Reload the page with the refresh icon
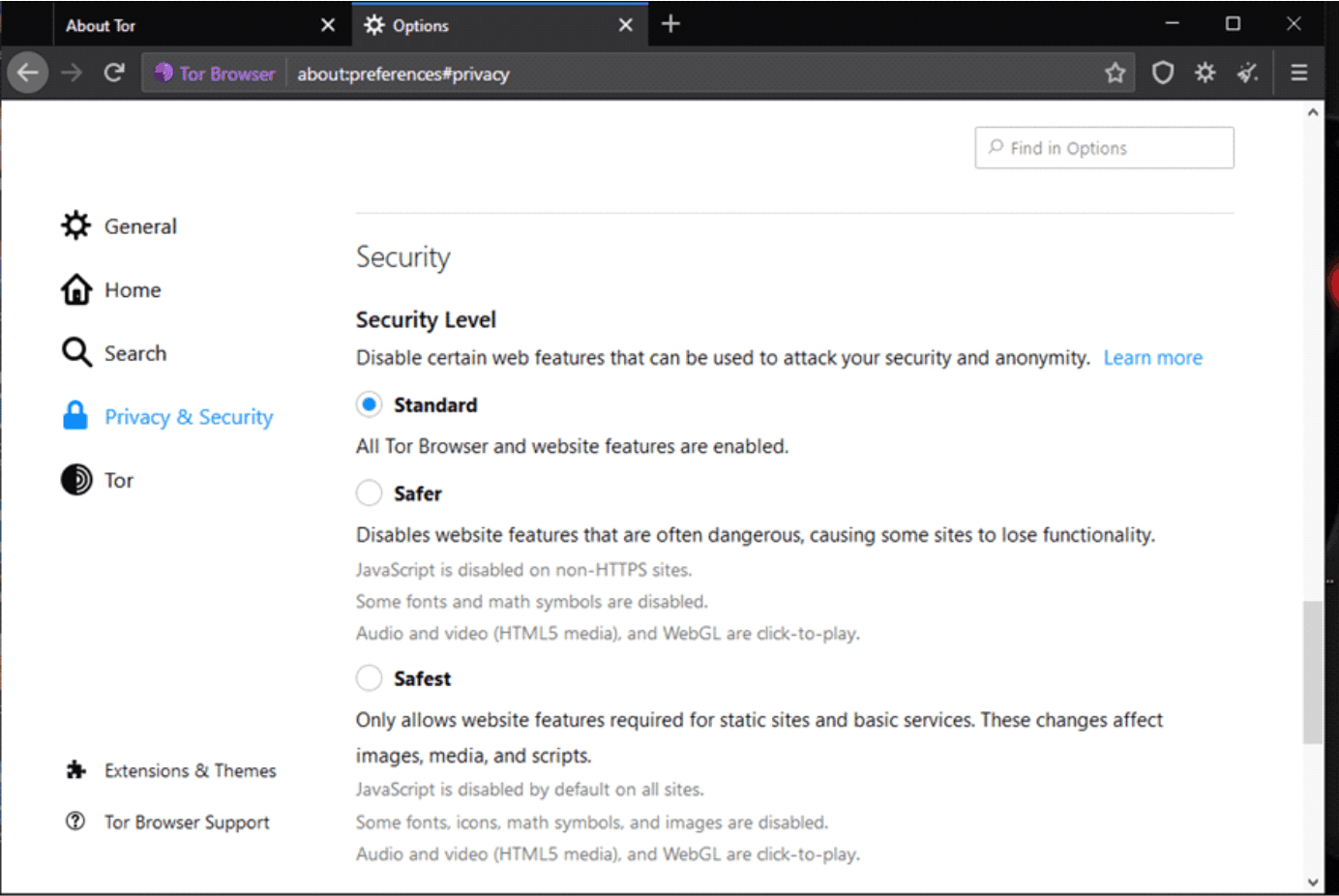Image resolution: width=1339 pixels, height=896 pixels. [x=114, y=73]
